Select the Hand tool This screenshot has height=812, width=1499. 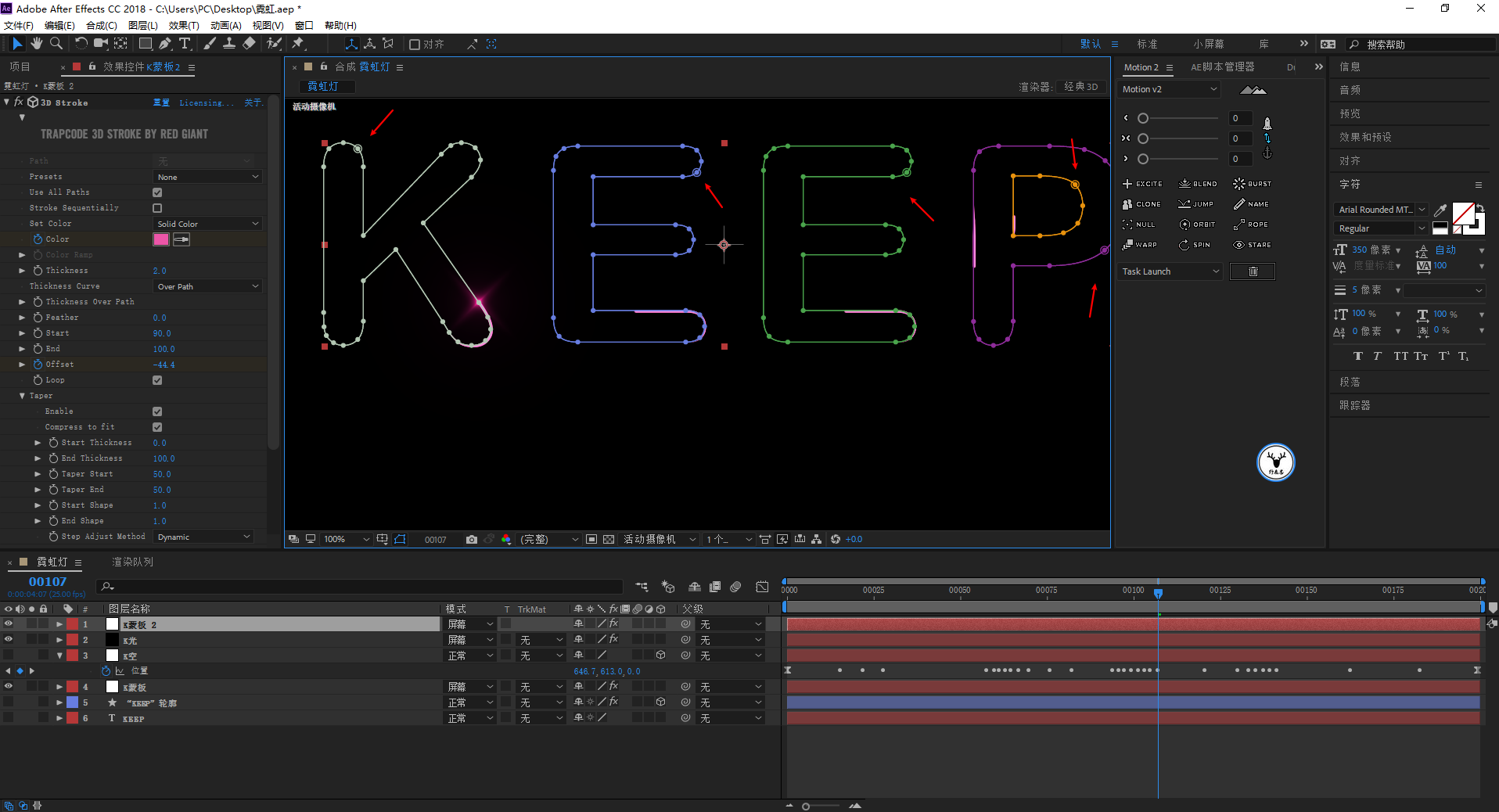click(x=37, y=44)
